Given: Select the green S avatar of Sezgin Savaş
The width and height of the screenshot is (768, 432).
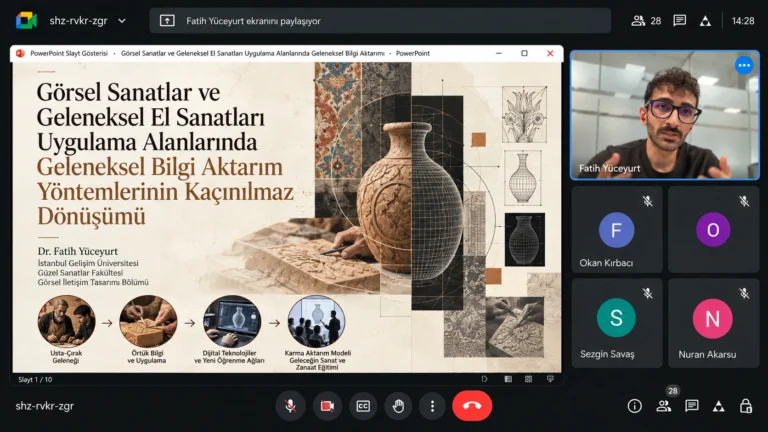Looking at the screenshot, I should tap(616, 318).
